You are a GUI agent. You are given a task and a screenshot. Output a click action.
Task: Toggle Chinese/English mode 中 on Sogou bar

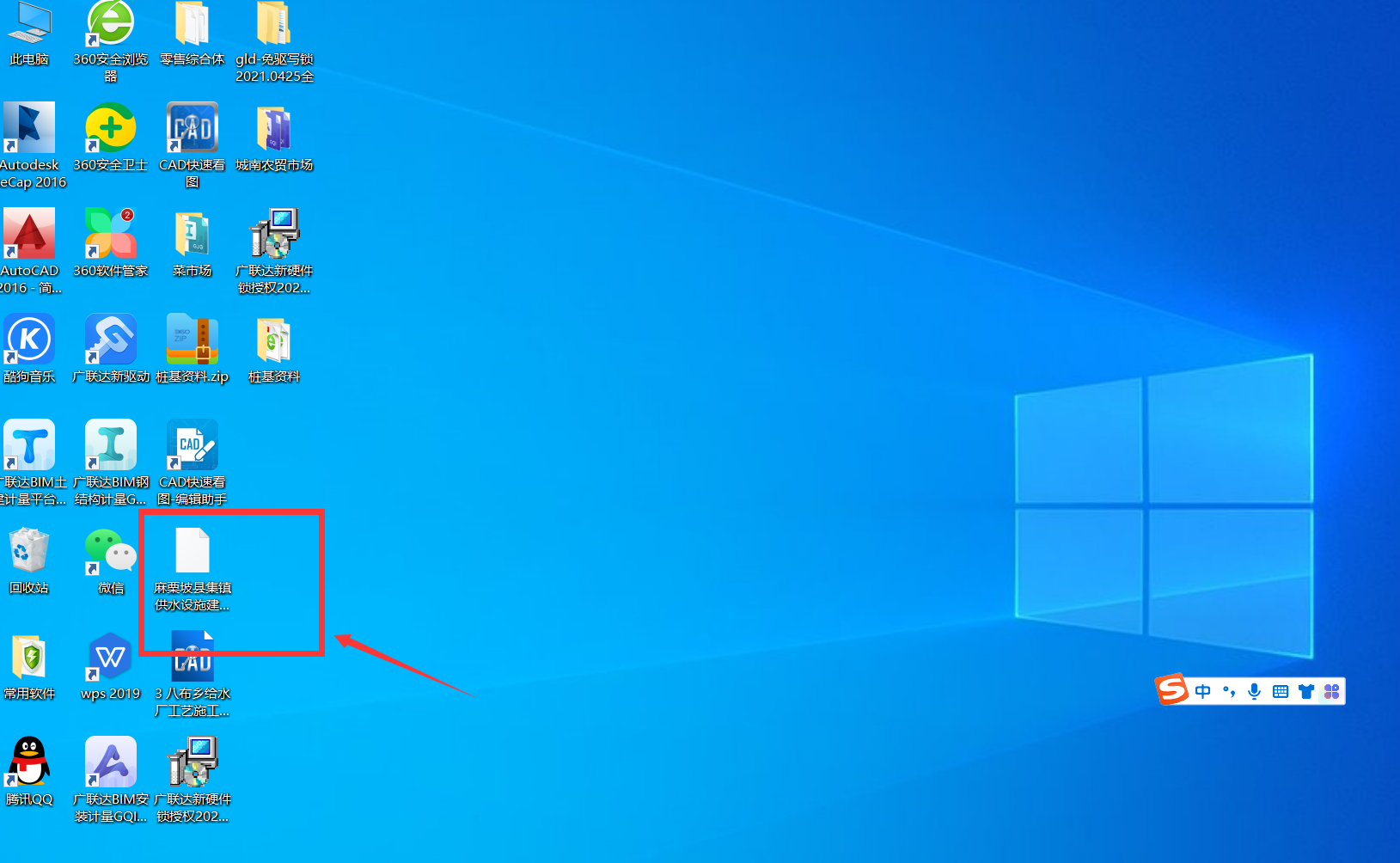click(1203, 691)
